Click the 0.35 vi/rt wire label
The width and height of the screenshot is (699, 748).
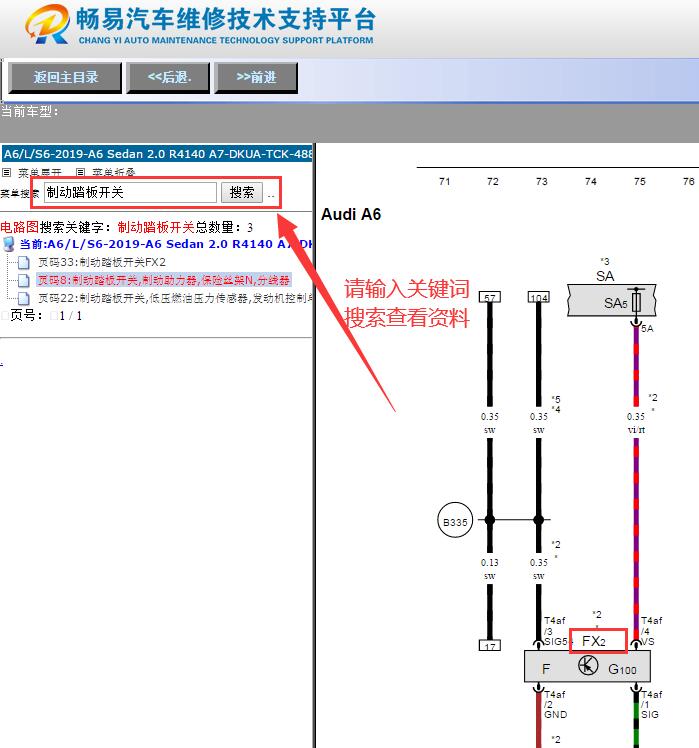tap(636, 423)
